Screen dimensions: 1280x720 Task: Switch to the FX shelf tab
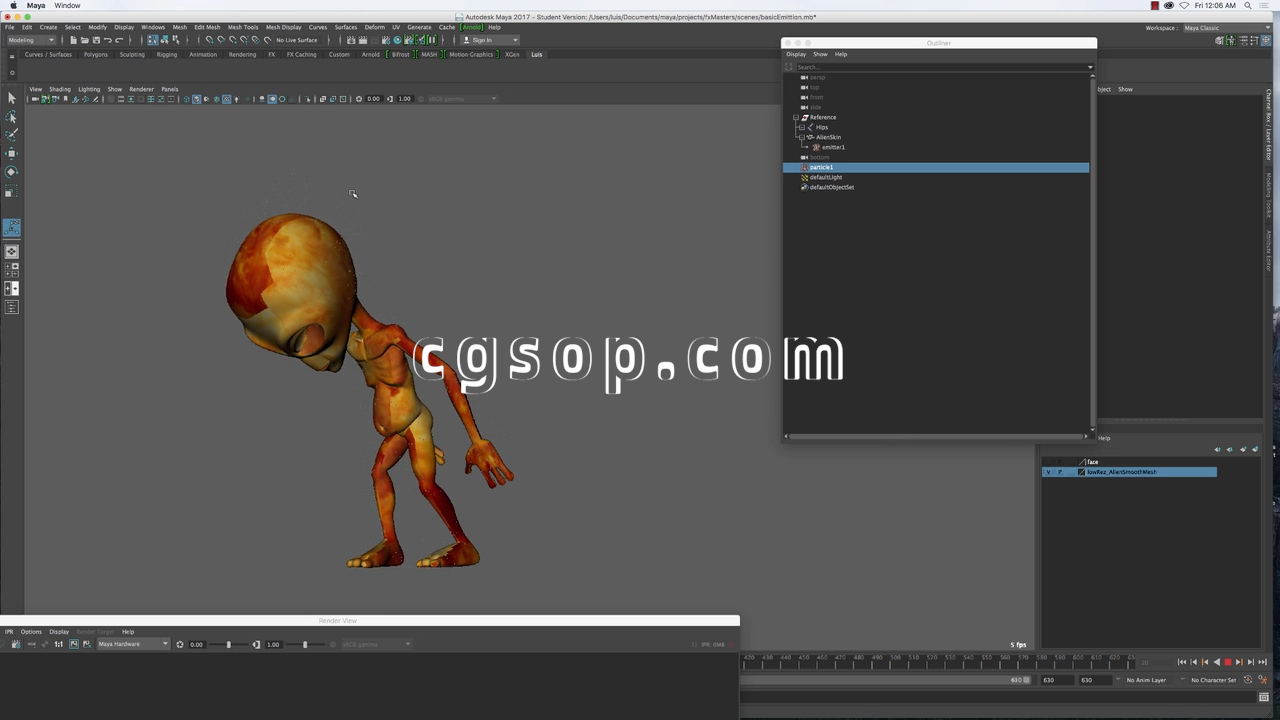(x=271, y=54)
